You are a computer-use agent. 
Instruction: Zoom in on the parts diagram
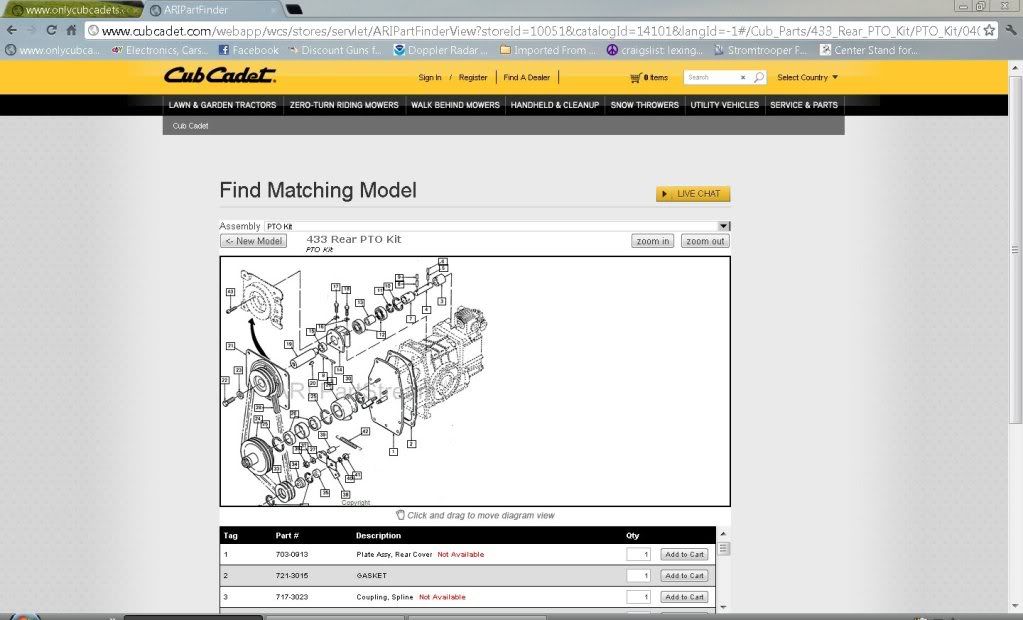tap(652, 241)
